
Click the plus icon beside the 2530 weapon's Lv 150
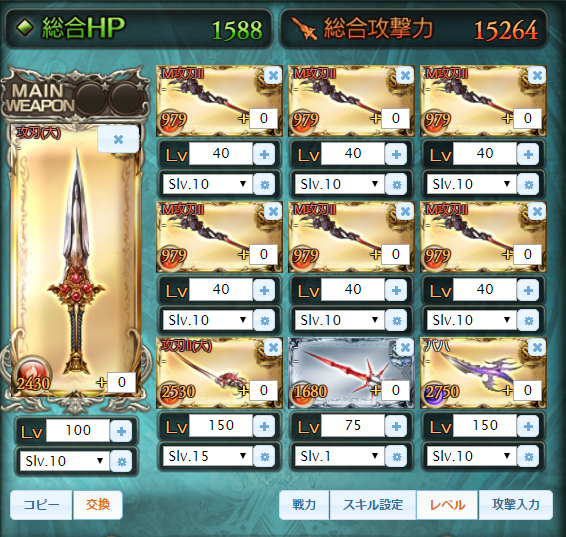click(264, 426)
